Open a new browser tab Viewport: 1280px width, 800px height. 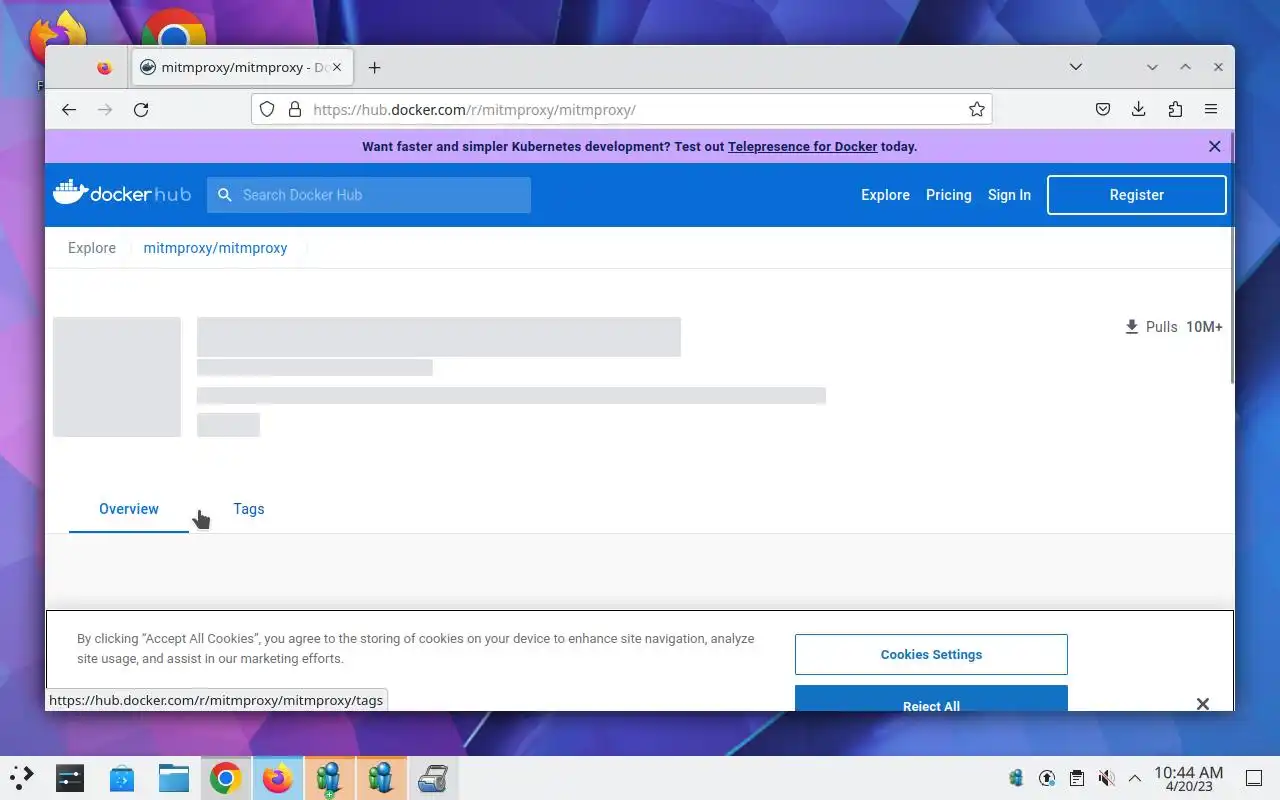click(374, 68)
